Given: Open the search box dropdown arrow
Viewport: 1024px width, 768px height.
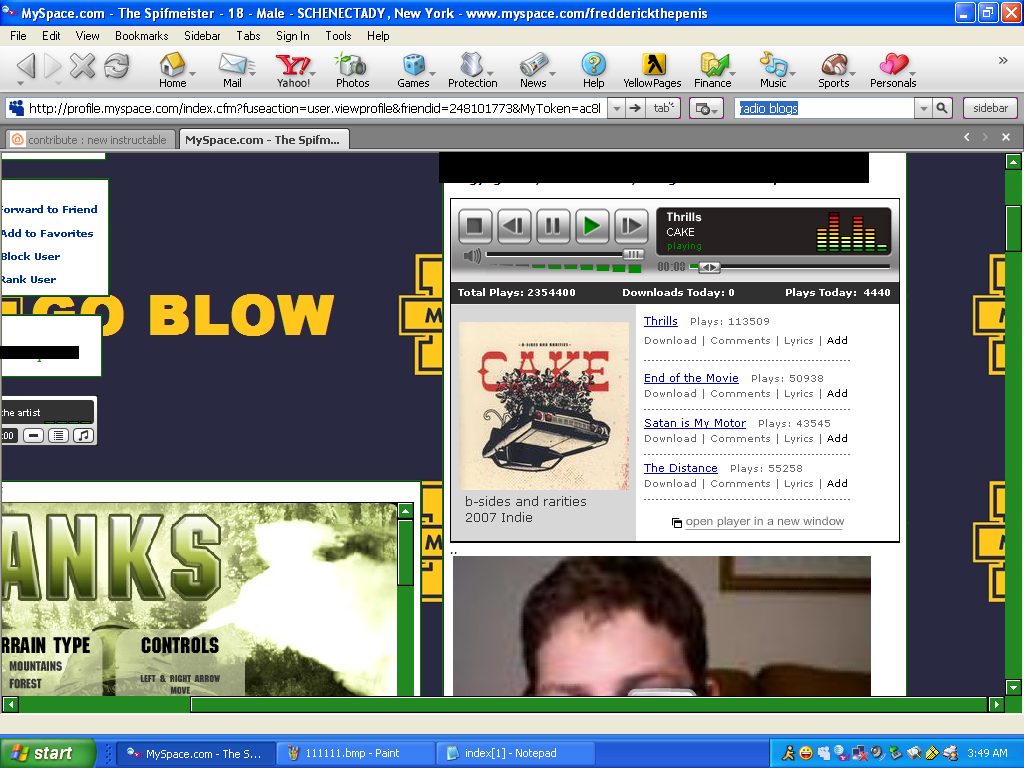Looking at the screenshot, I should tap(923, 108).
